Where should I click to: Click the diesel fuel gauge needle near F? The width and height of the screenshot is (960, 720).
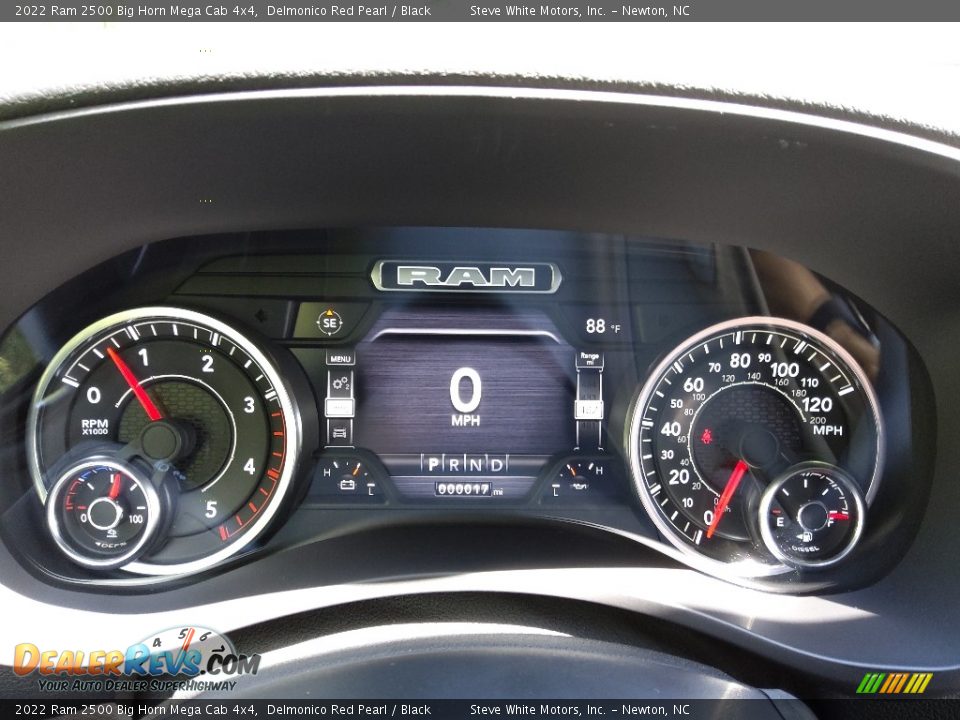click(x=839, y=516)
